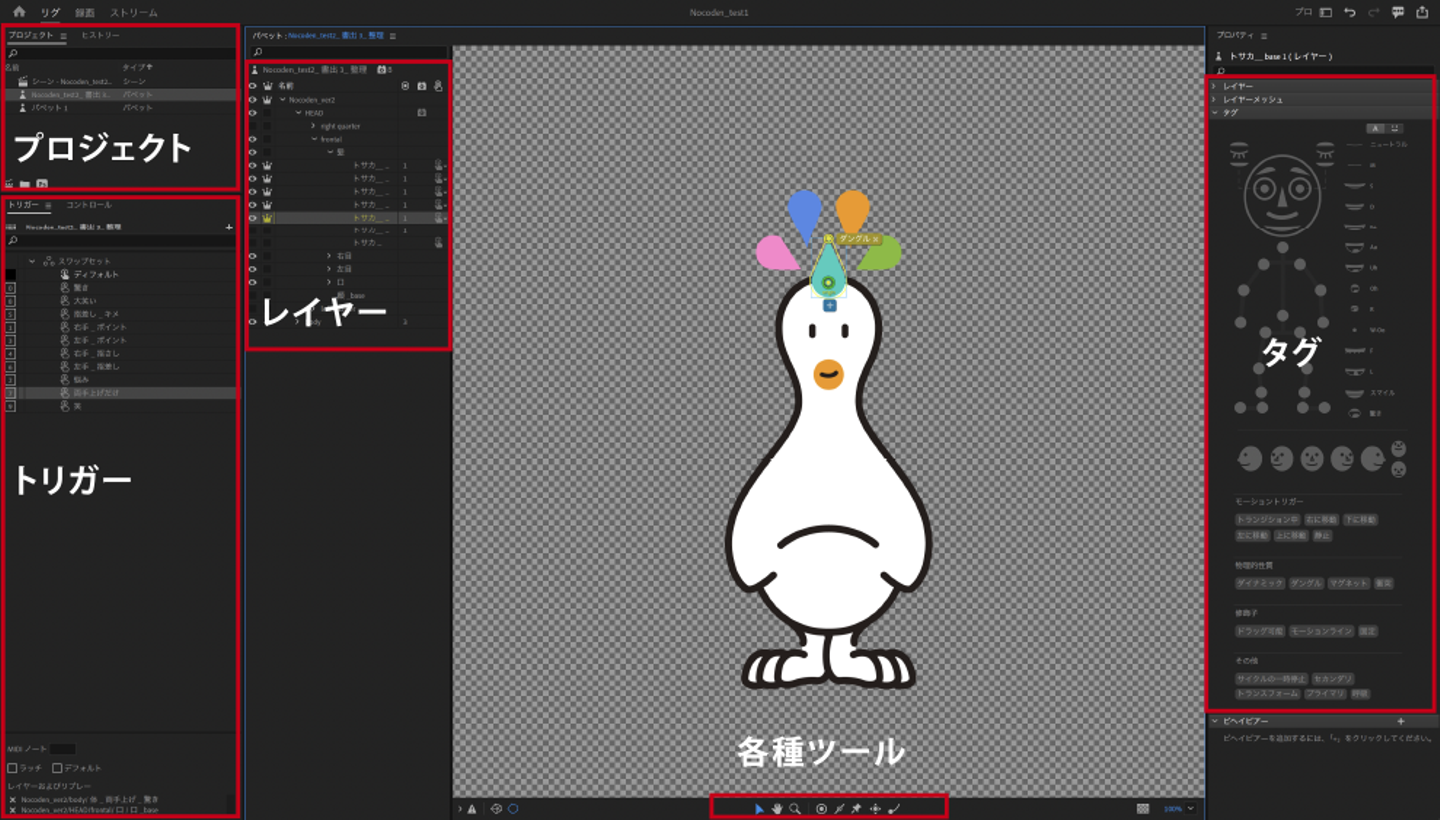Enable the デフォルト checkbox in trigger panel
The image size is (1440, 820).
click(x=57, y=768)
